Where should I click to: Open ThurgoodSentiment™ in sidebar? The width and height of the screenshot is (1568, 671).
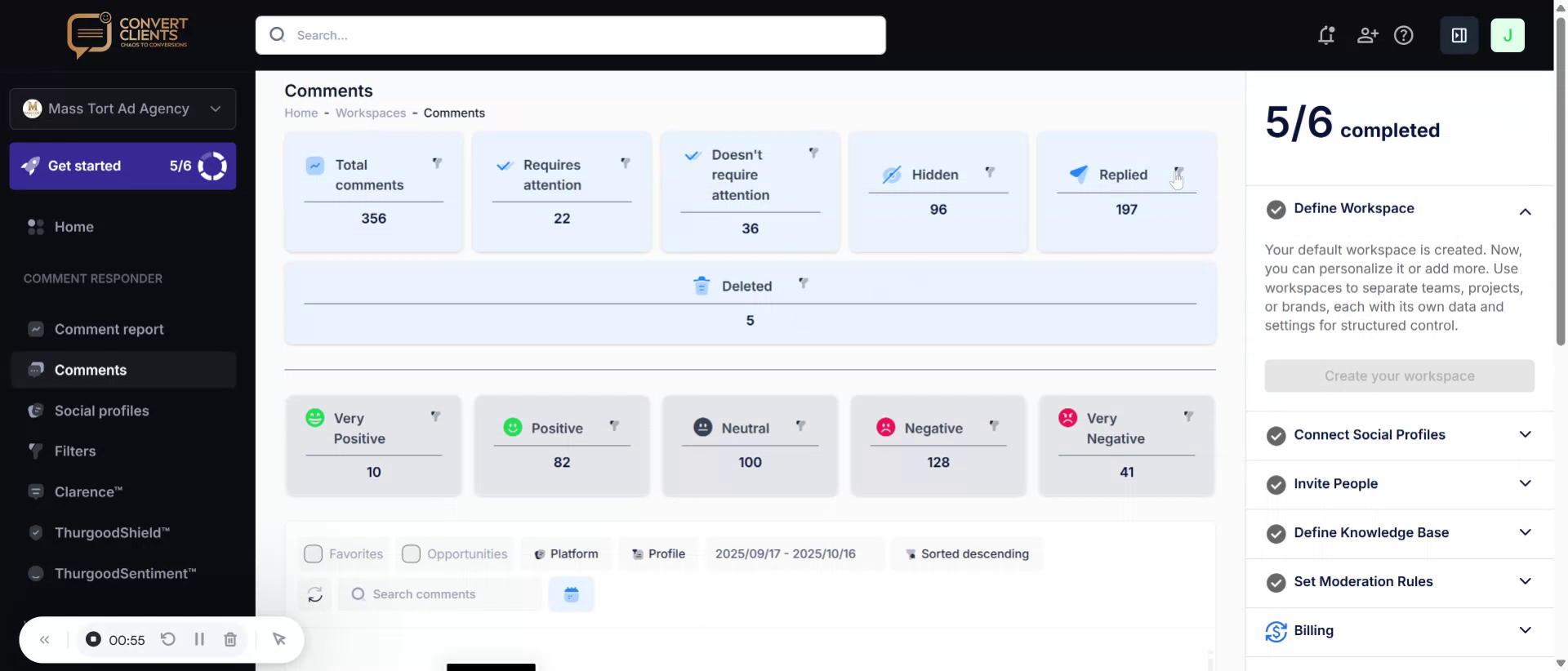[125, 573]
